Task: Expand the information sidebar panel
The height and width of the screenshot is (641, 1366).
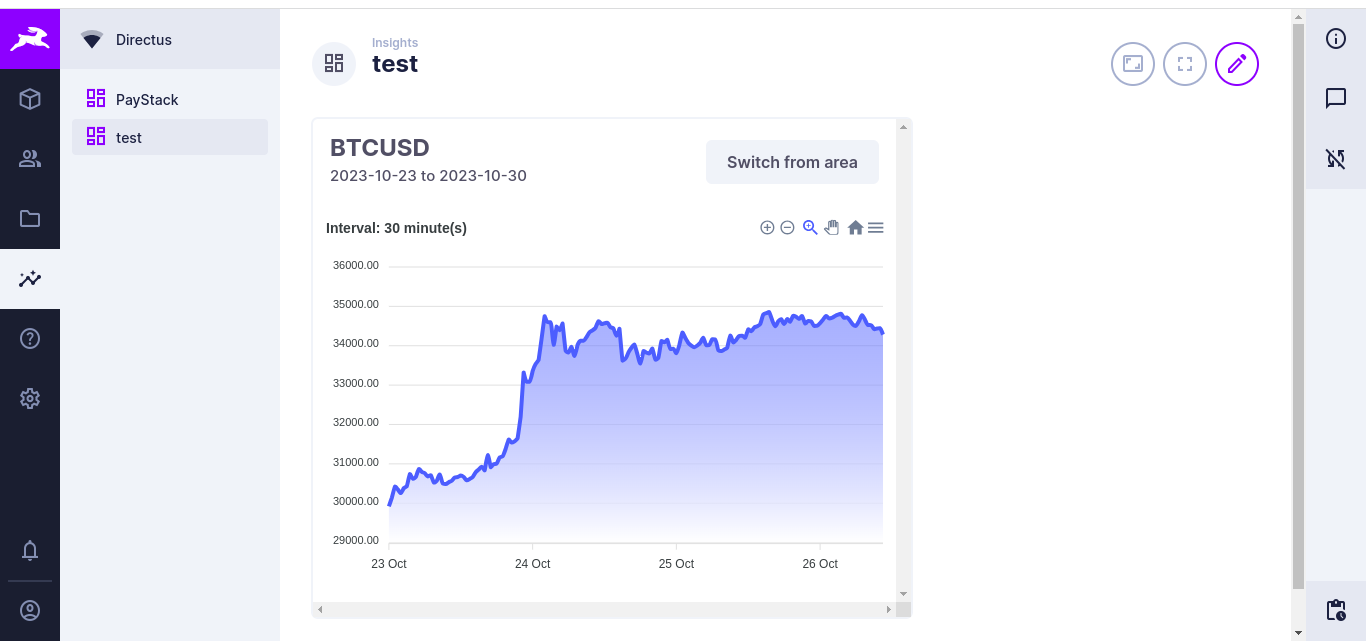Action: coord(1336,39)
